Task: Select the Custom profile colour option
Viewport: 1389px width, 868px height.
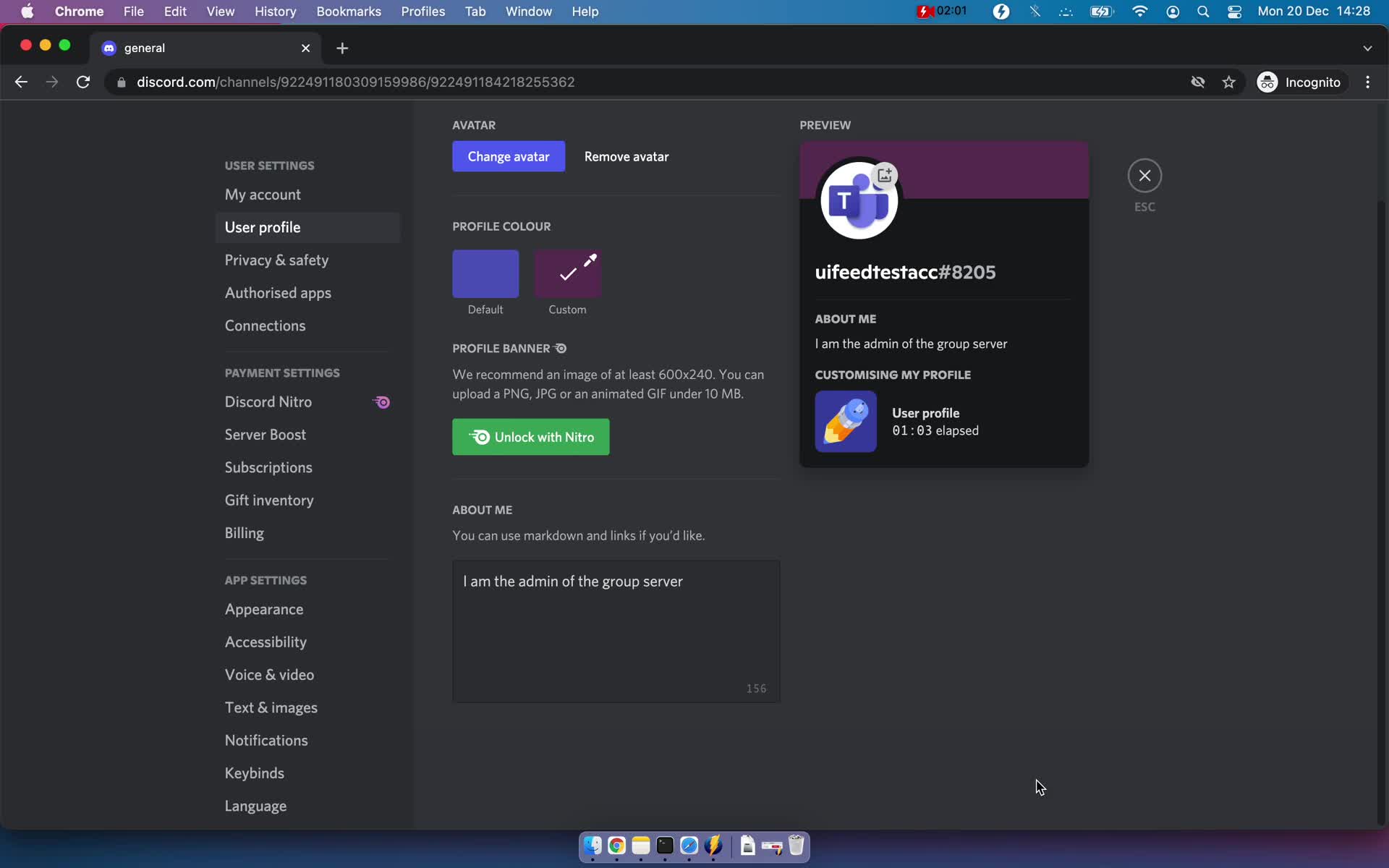Action: [x=567, y=275]
